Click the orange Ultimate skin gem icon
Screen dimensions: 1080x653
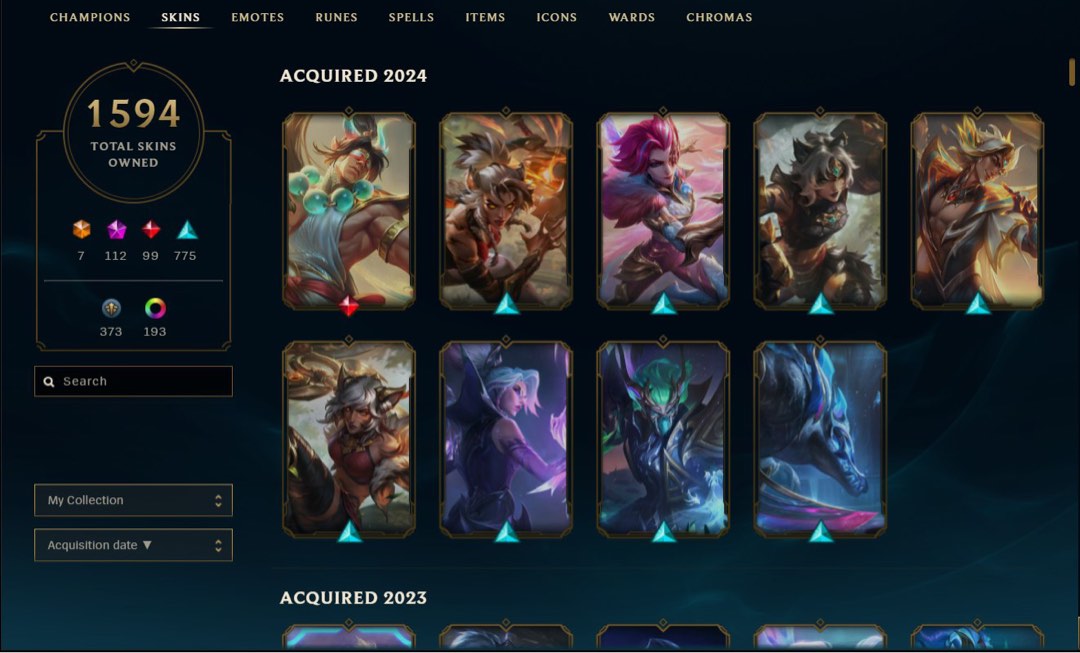point(81,229)
